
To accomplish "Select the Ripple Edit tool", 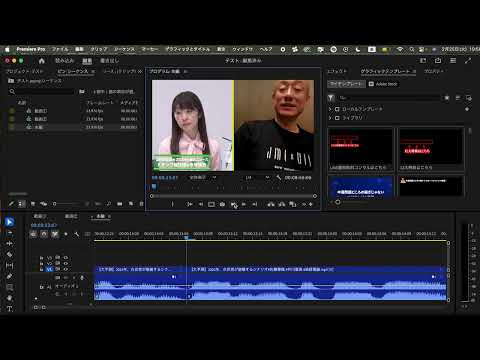I will [x=10, y=244].
